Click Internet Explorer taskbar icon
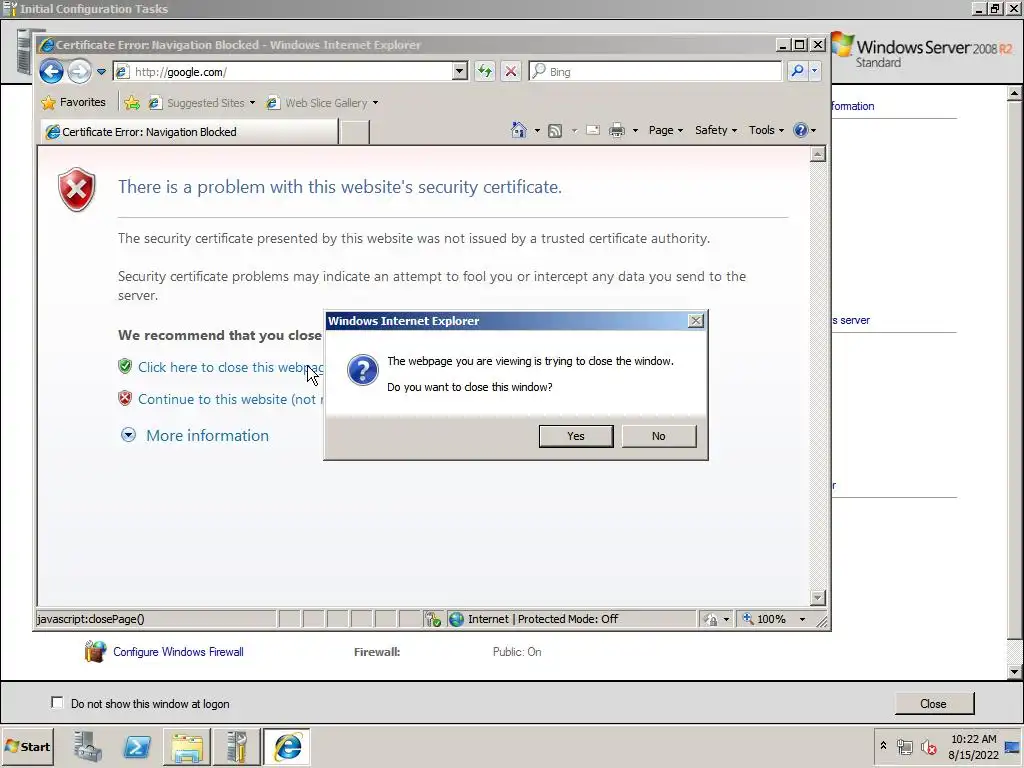Image resolution: width=1024 pixels, height=768 pixels. point(287,746)
